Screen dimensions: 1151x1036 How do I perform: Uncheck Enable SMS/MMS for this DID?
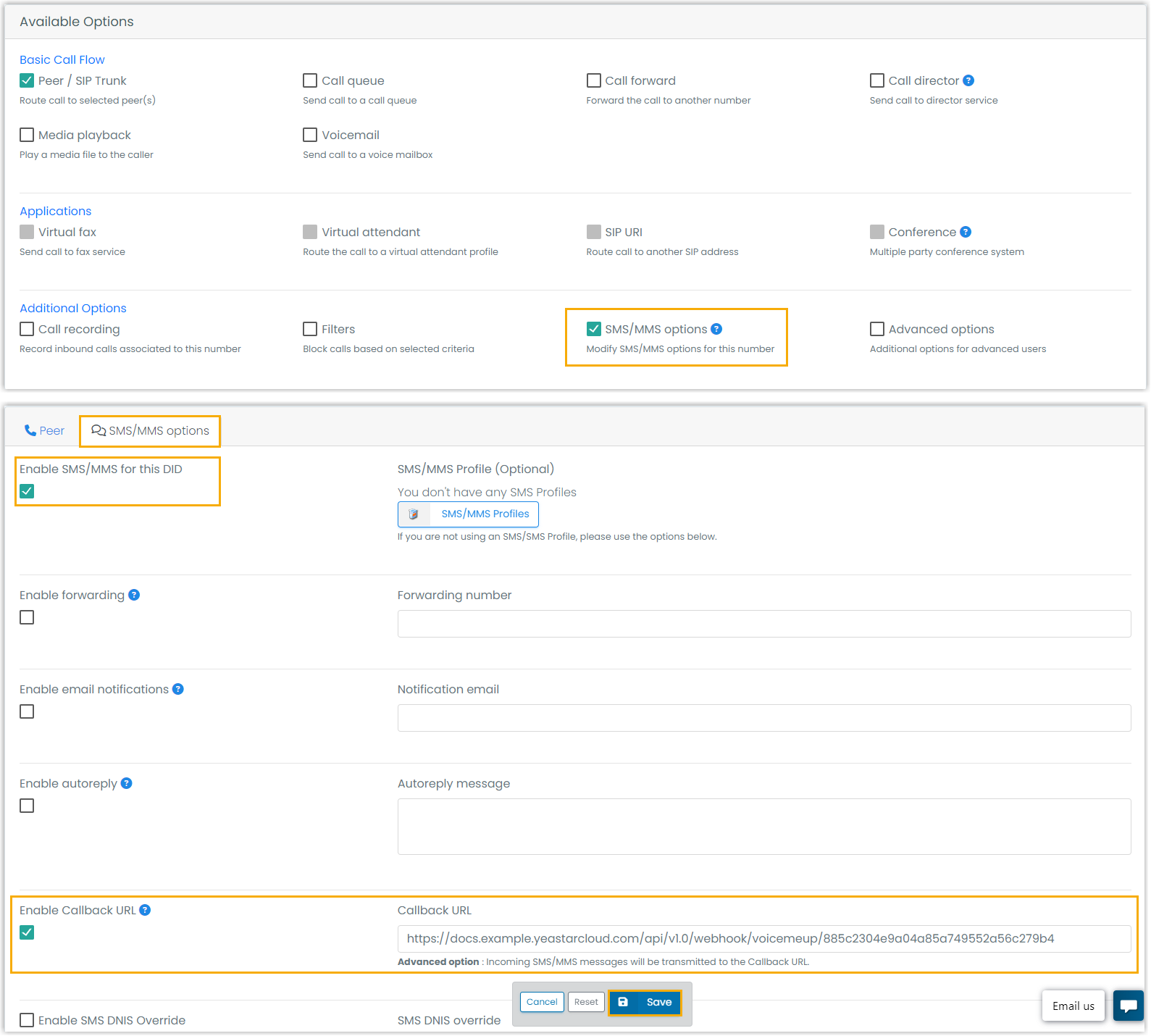point(27,491)
